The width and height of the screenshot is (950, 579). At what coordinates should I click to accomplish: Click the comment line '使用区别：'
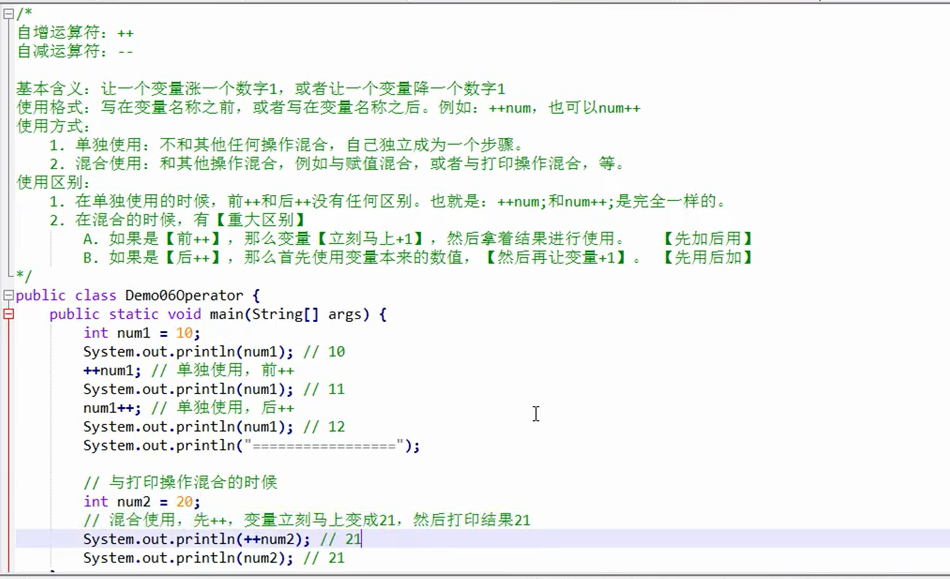53,183
